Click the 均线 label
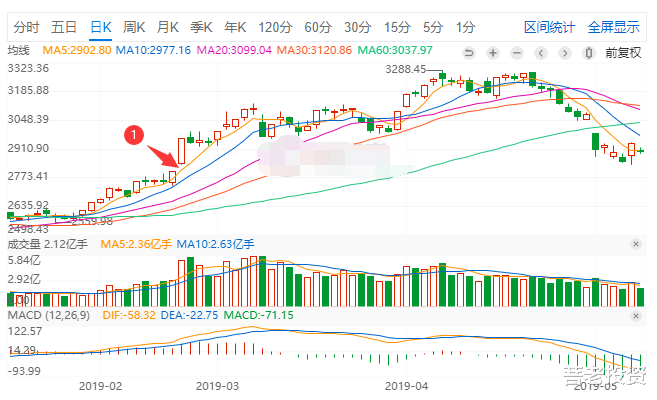Screen dimensions: 657x400 click(18, 50)
